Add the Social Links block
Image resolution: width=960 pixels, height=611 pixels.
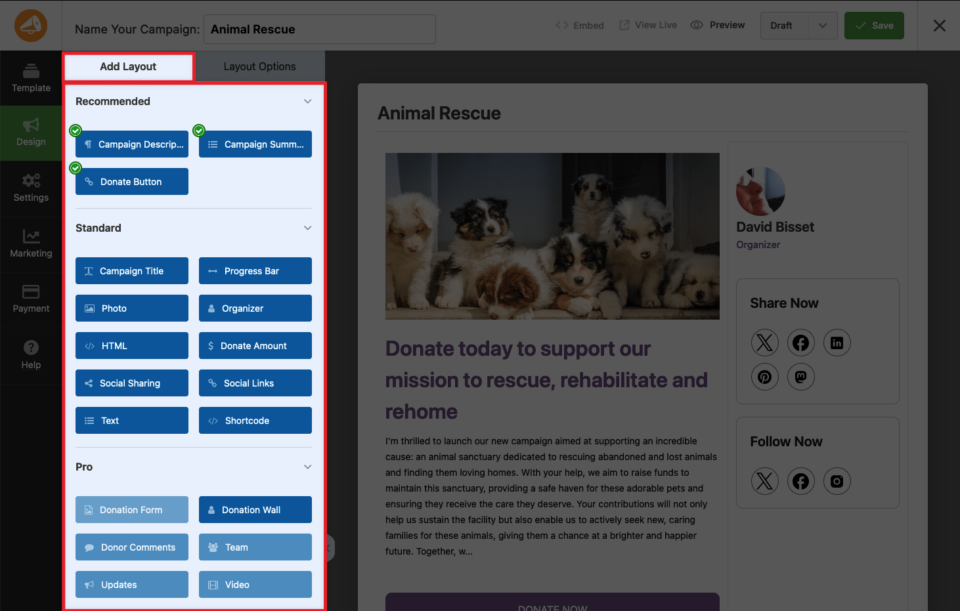point(255,383)
